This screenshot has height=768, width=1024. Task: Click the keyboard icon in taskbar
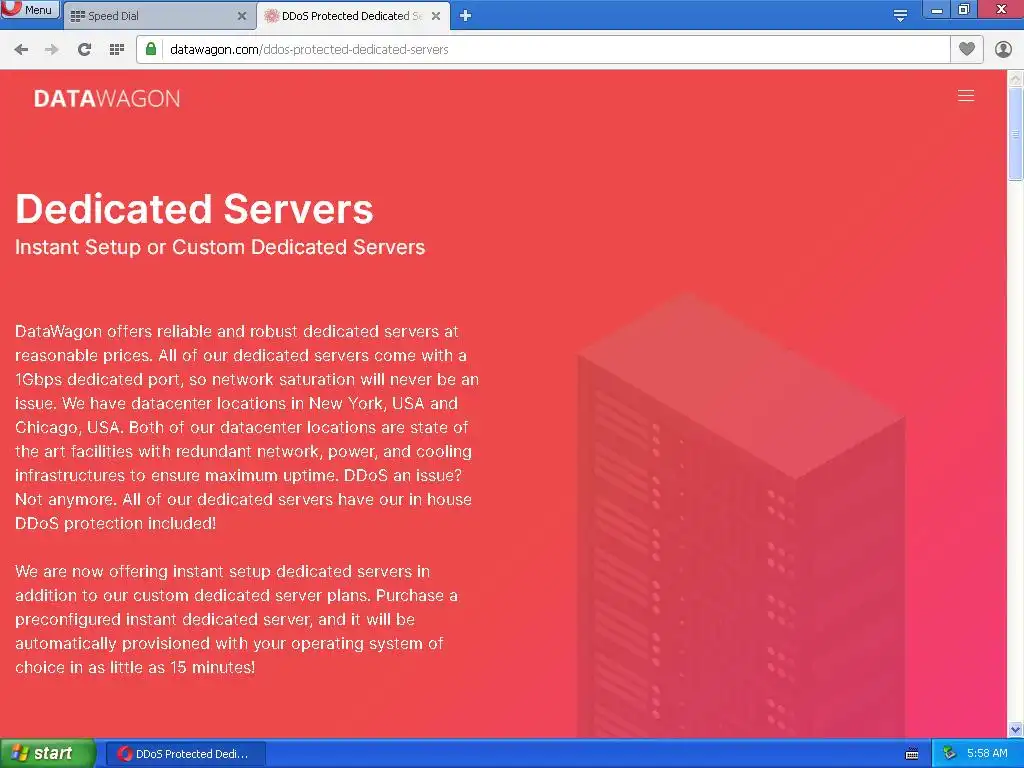[x=912, y=754]
